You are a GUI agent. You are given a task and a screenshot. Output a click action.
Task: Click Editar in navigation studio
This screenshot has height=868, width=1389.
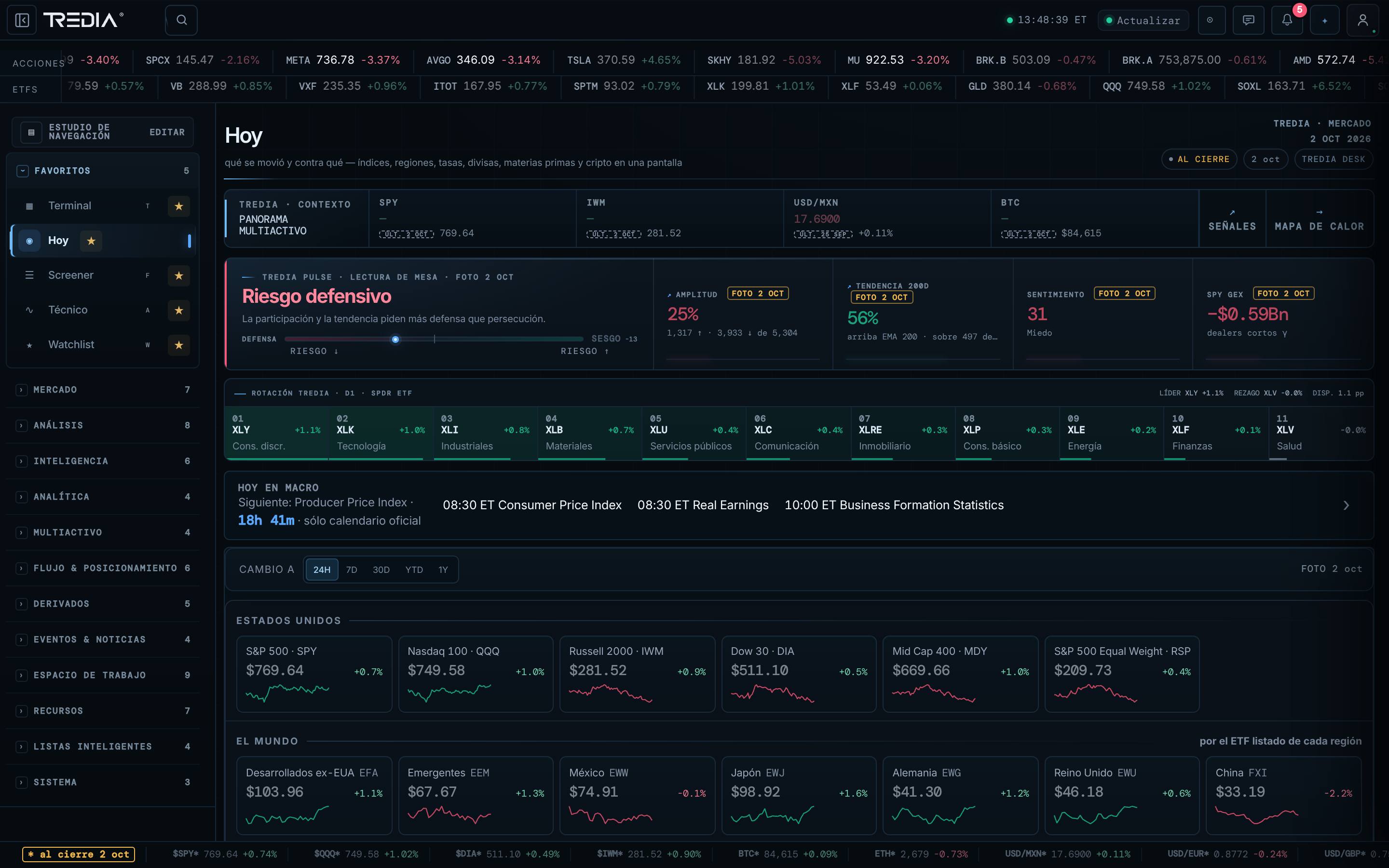[167, 132]
